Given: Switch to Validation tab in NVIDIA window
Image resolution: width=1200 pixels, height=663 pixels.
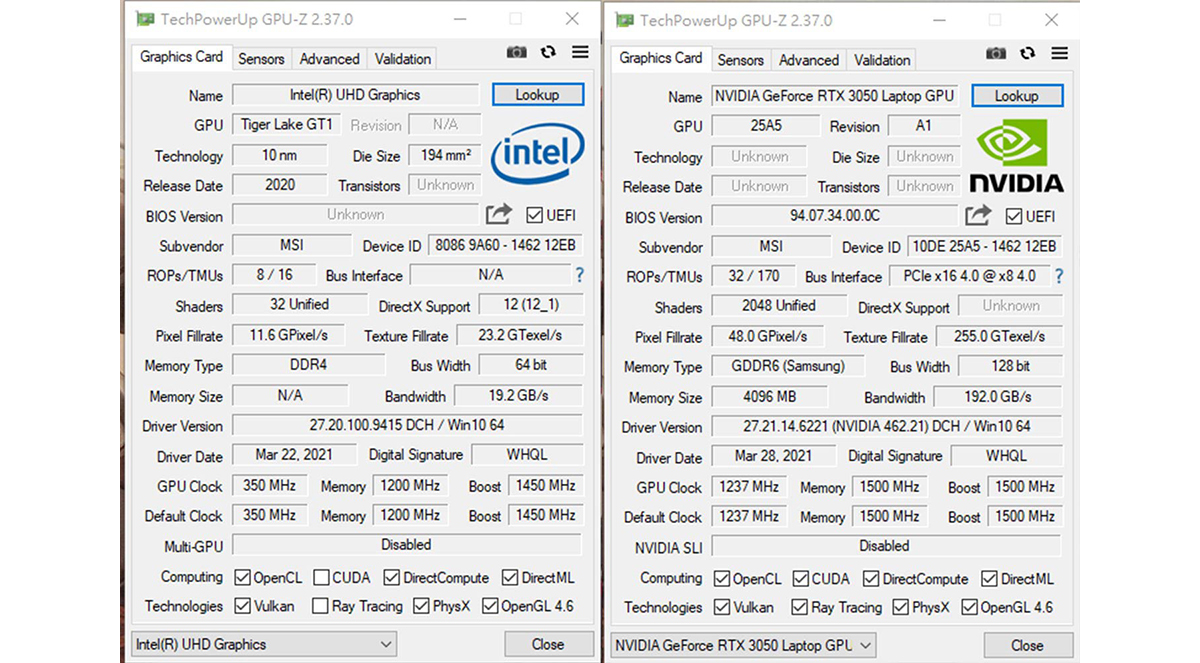Looking at the screenshot, I should tap(882, 60).
